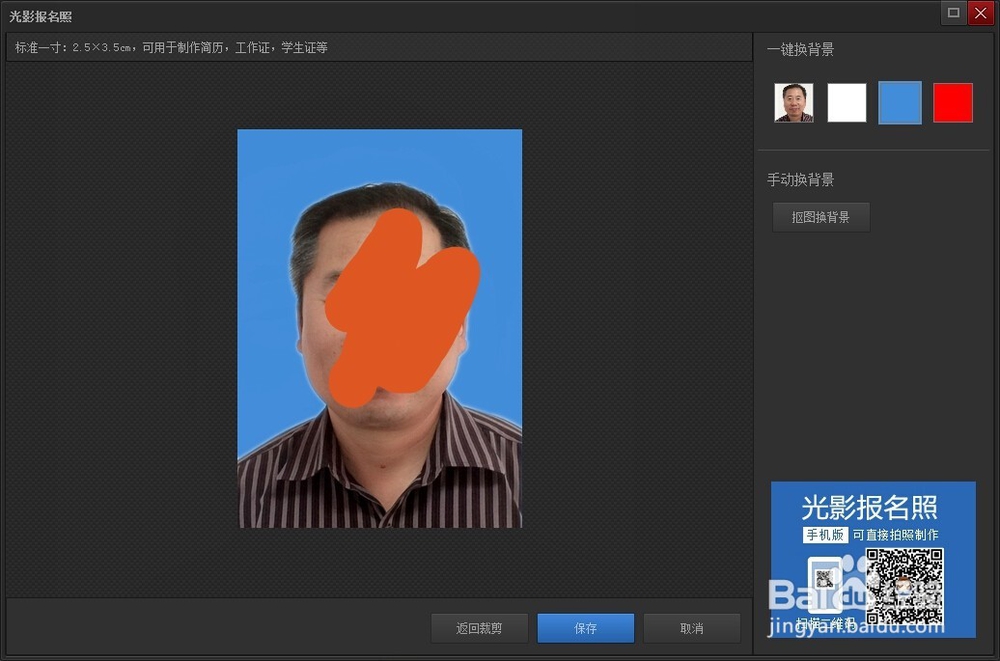Choose the blue background swatch
The image size is (1000, 661).
point(900,102)
